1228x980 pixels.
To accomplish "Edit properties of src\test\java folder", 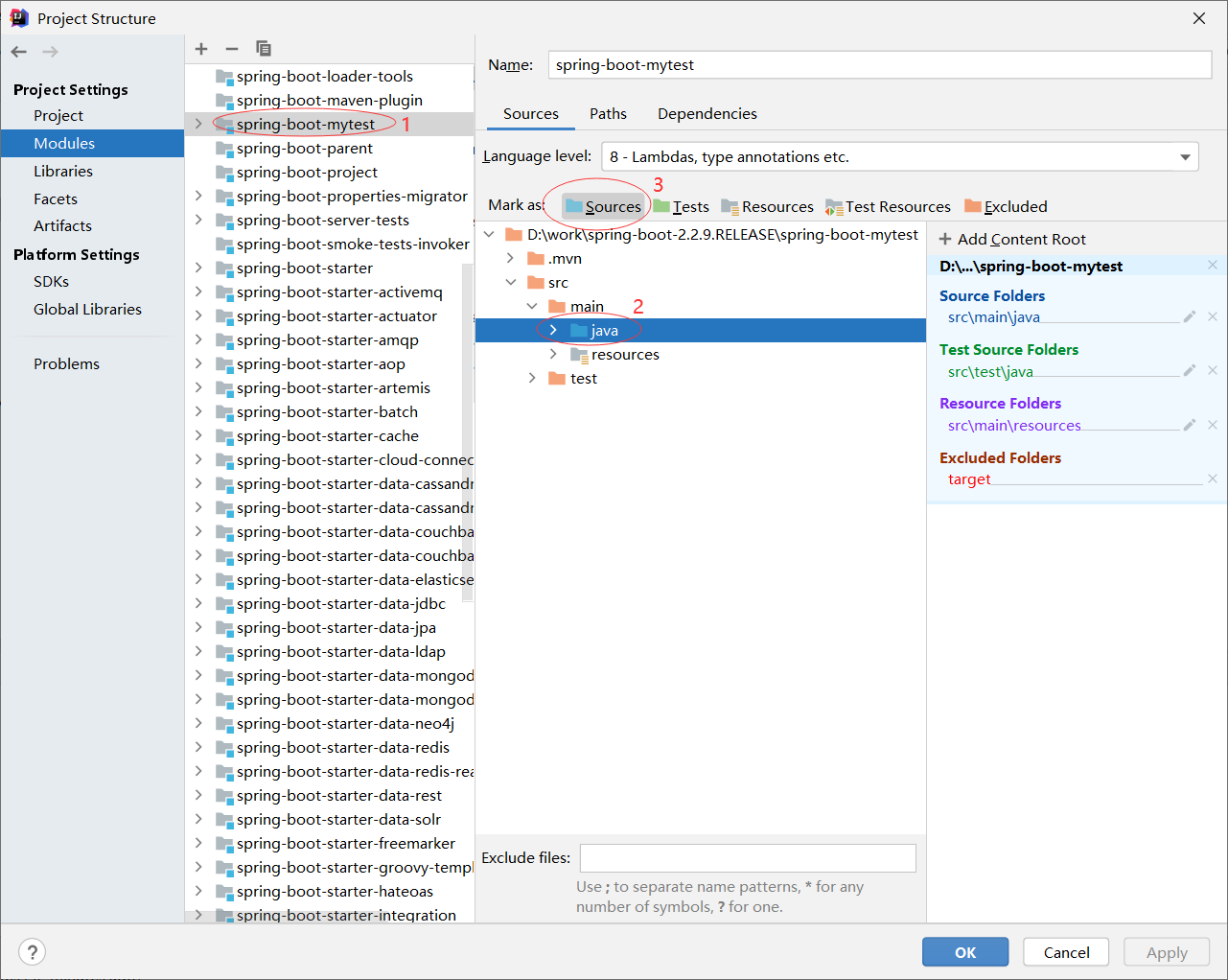I will 1190,370.
